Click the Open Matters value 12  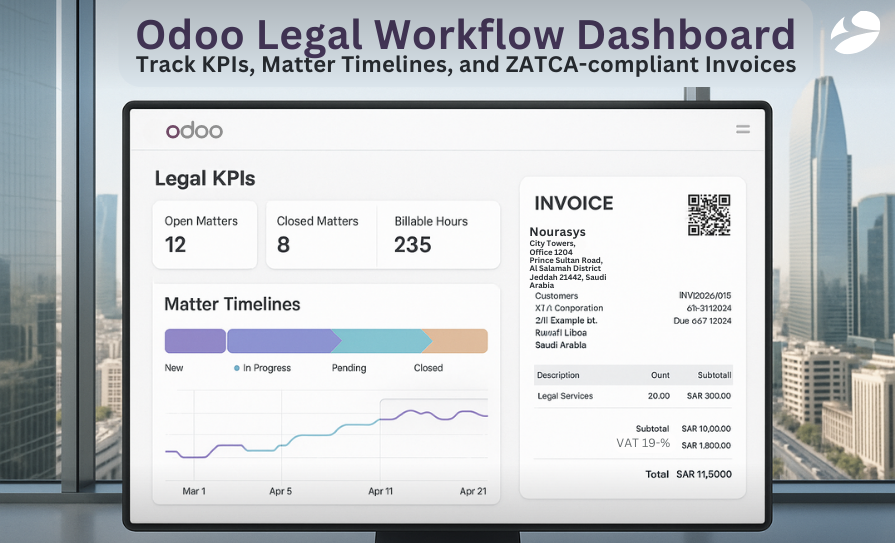pos(175,245)
